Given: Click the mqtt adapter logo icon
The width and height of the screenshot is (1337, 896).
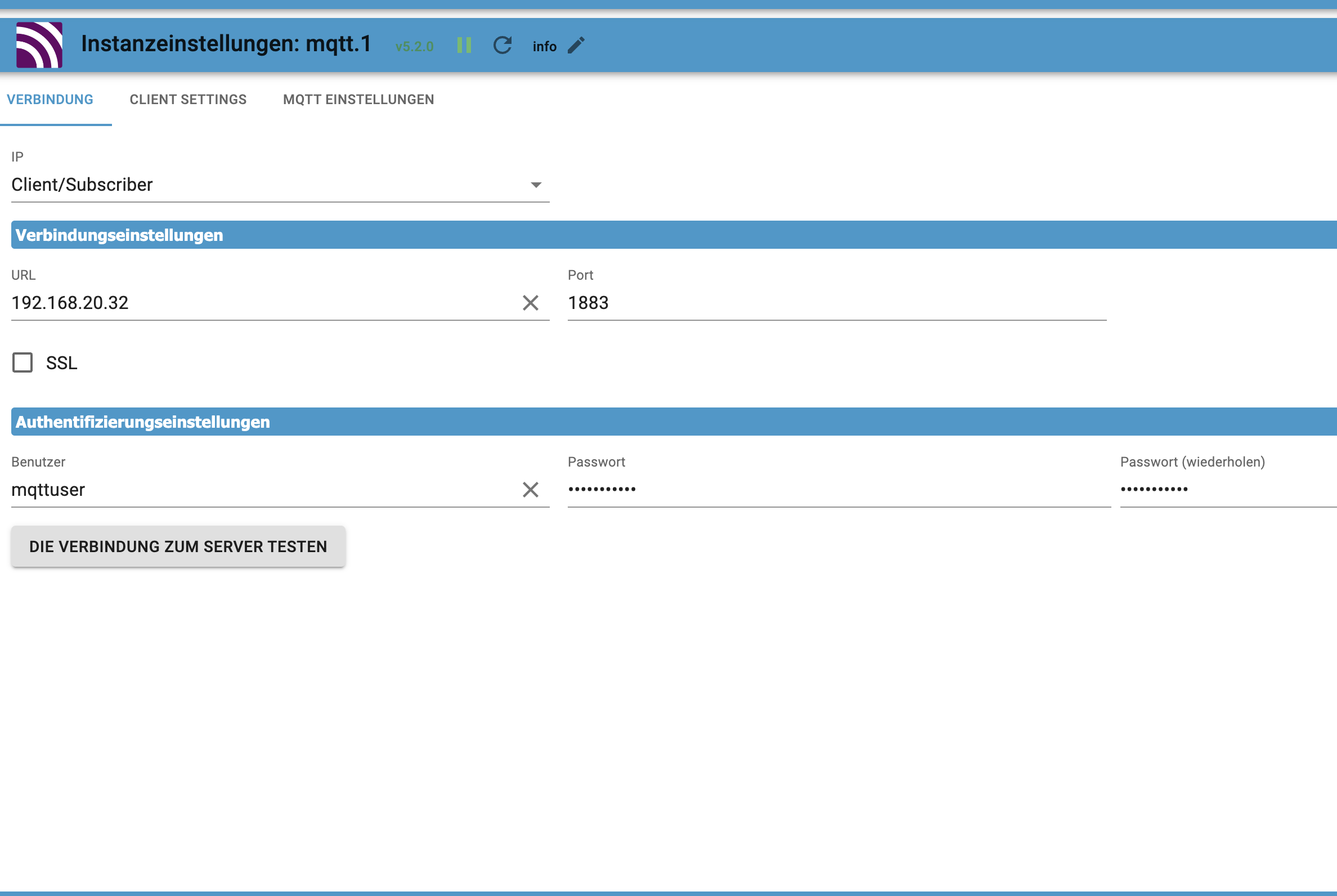Looking at the screenshot, I should [x=39, y=44].
